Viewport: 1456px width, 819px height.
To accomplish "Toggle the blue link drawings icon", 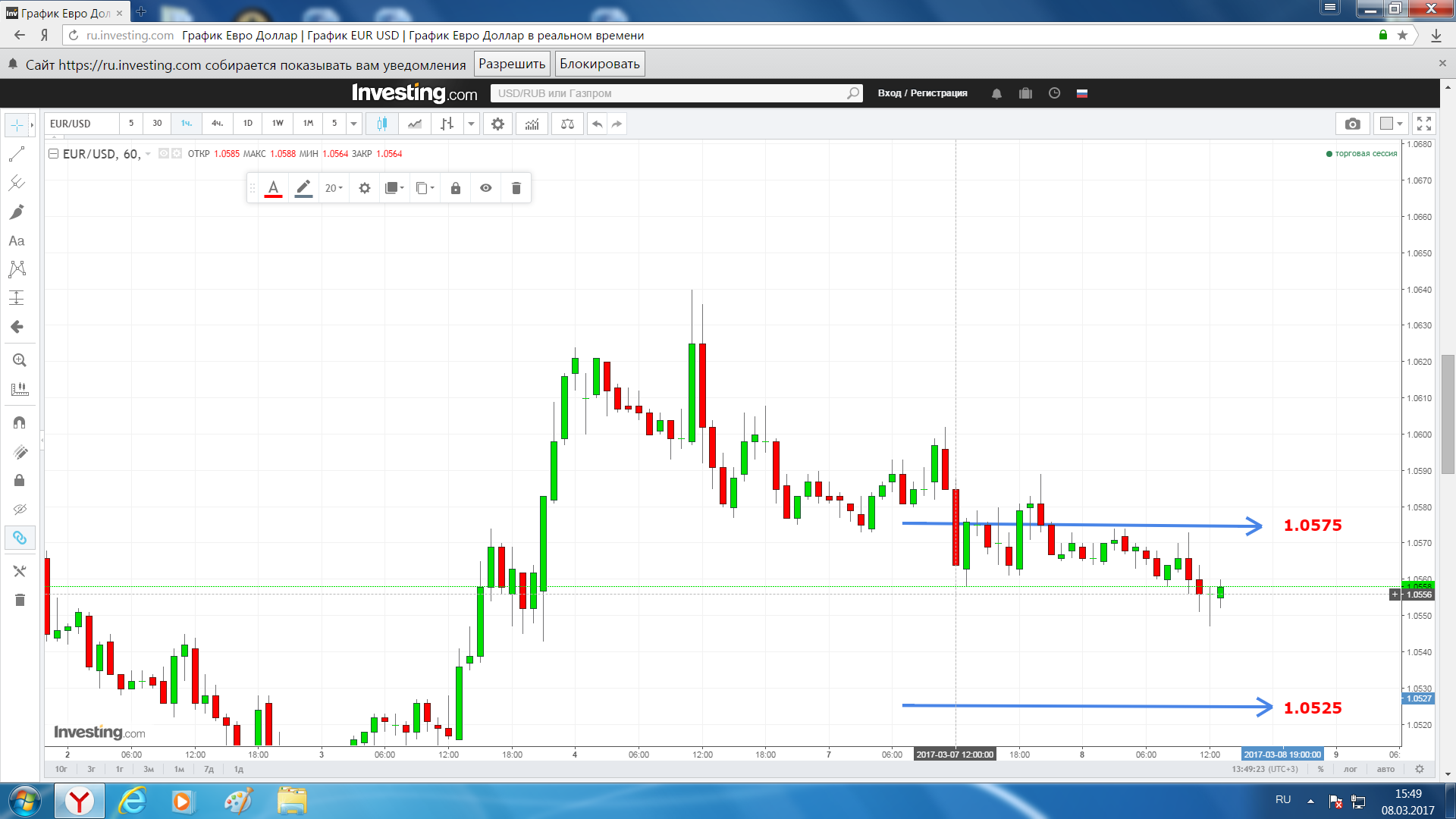I will [20, 538].
